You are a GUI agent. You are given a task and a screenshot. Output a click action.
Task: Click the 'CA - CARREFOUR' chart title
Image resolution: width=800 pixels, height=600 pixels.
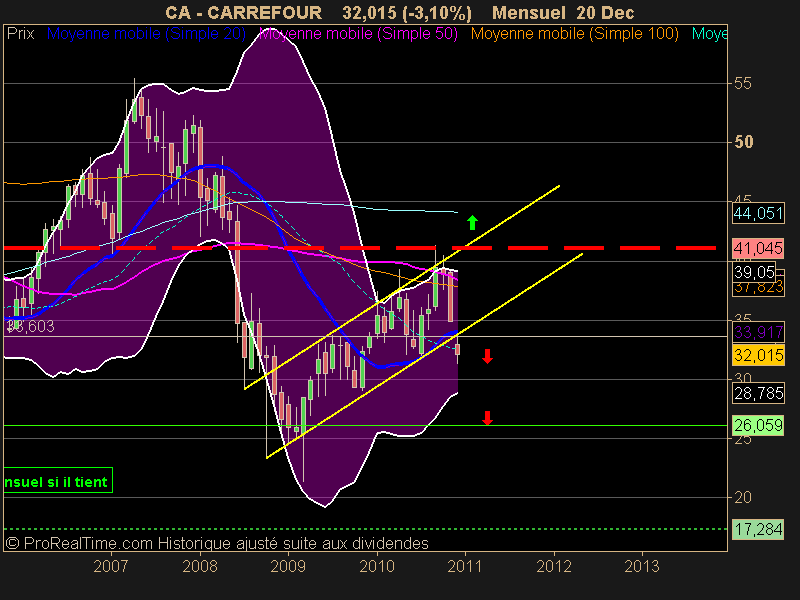pyautogui.click(x=243, y=12)
